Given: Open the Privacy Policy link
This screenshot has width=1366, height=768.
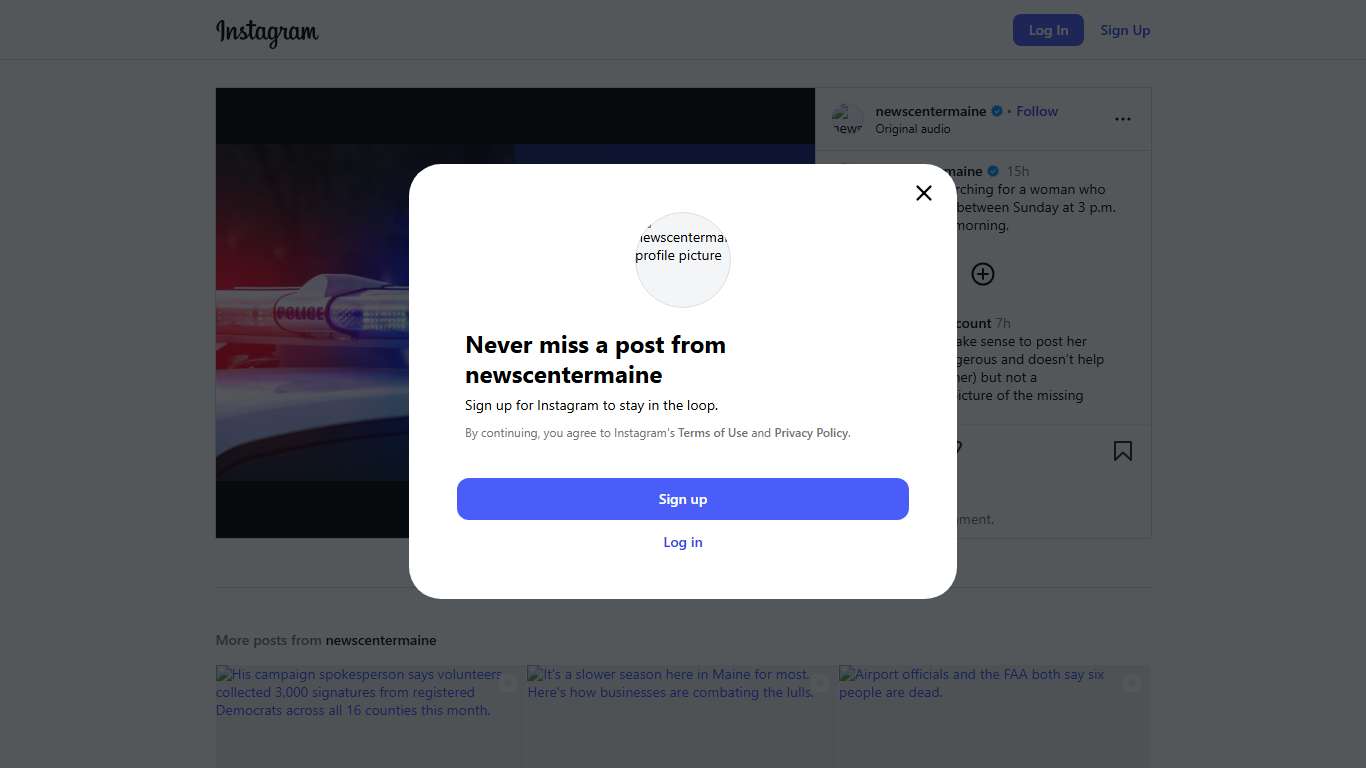Looking at the screenshot, I should click(x=811, y=433).
